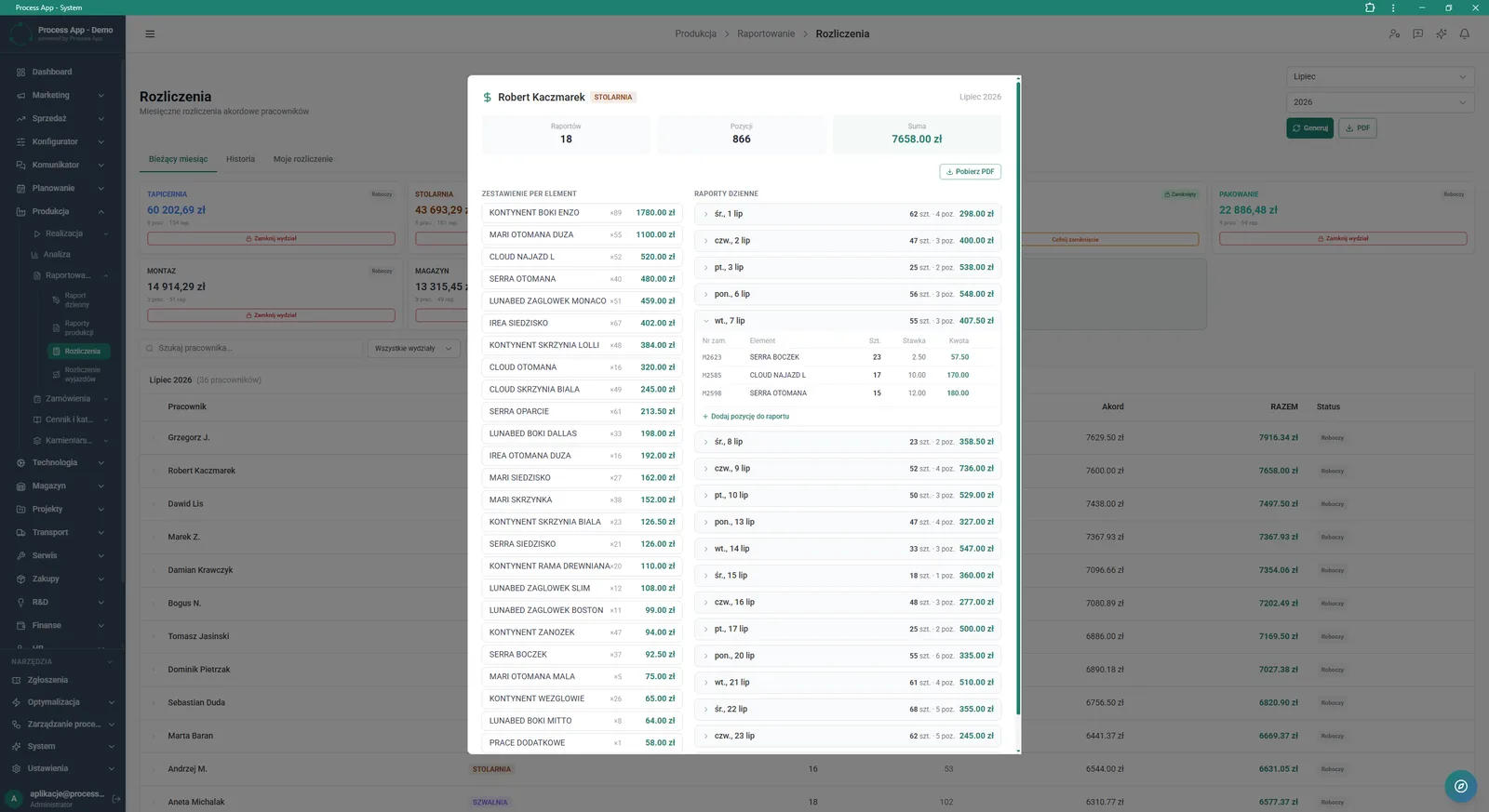Click the dialog vertical scrollbar

pyautogui.click(x=1018, y=398)
